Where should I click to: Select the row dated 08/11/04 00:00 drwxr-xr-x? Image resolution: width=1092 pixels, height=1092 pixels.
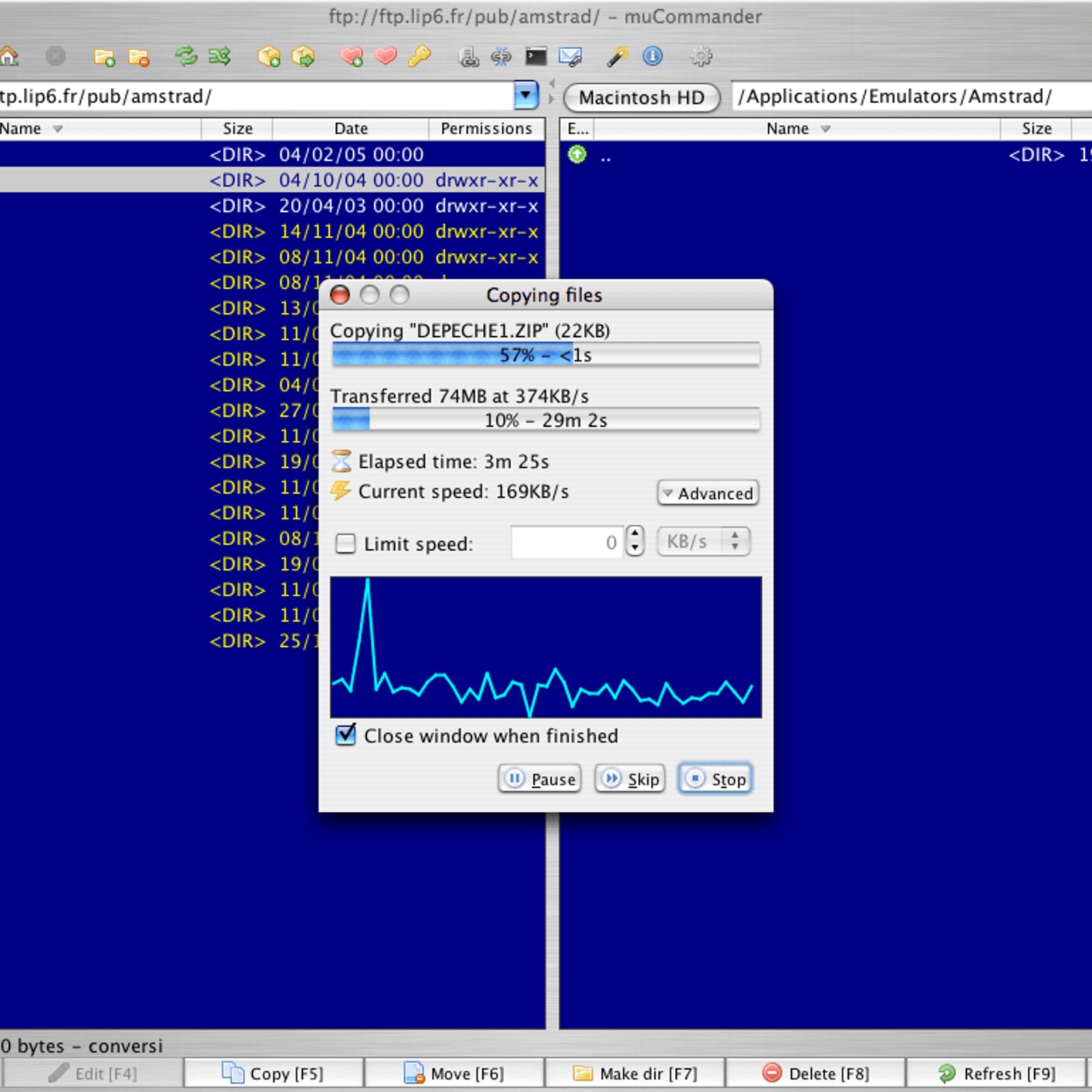272,257
